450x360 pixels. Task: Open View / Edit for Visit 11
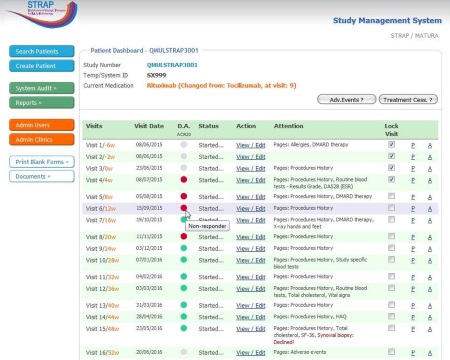pyautogui.click(x=251, y=277)
